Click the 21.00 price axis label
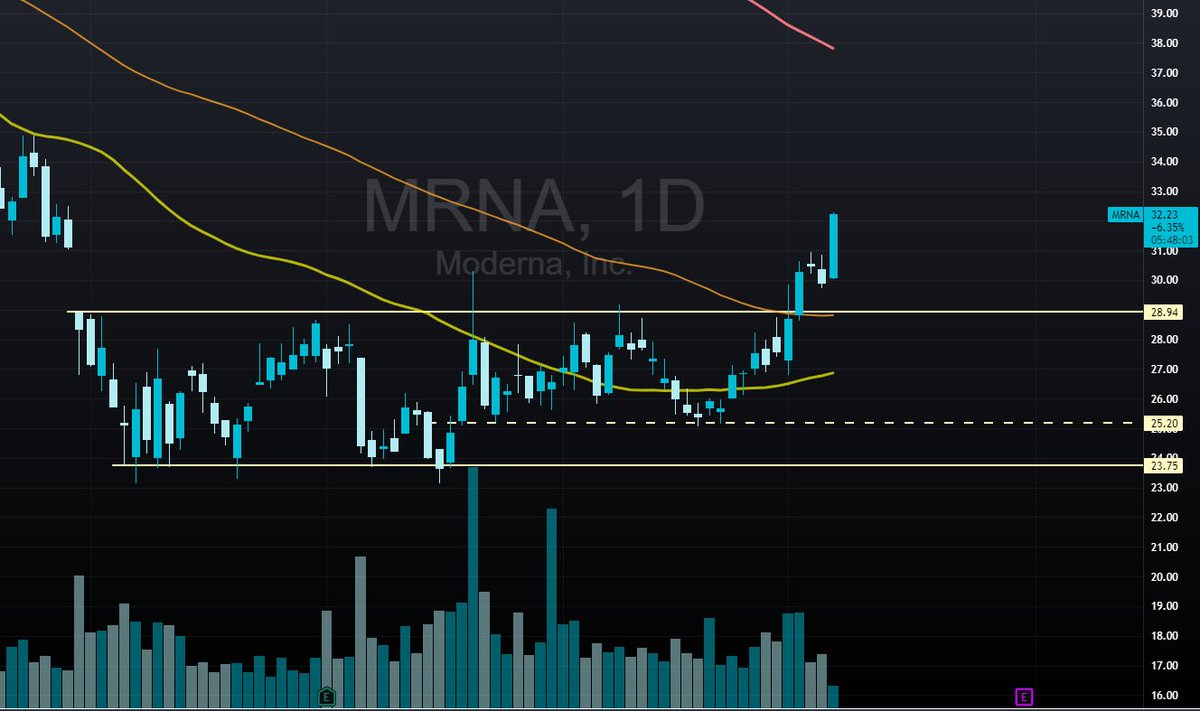1200x711 pixels. coord(1164,548)
